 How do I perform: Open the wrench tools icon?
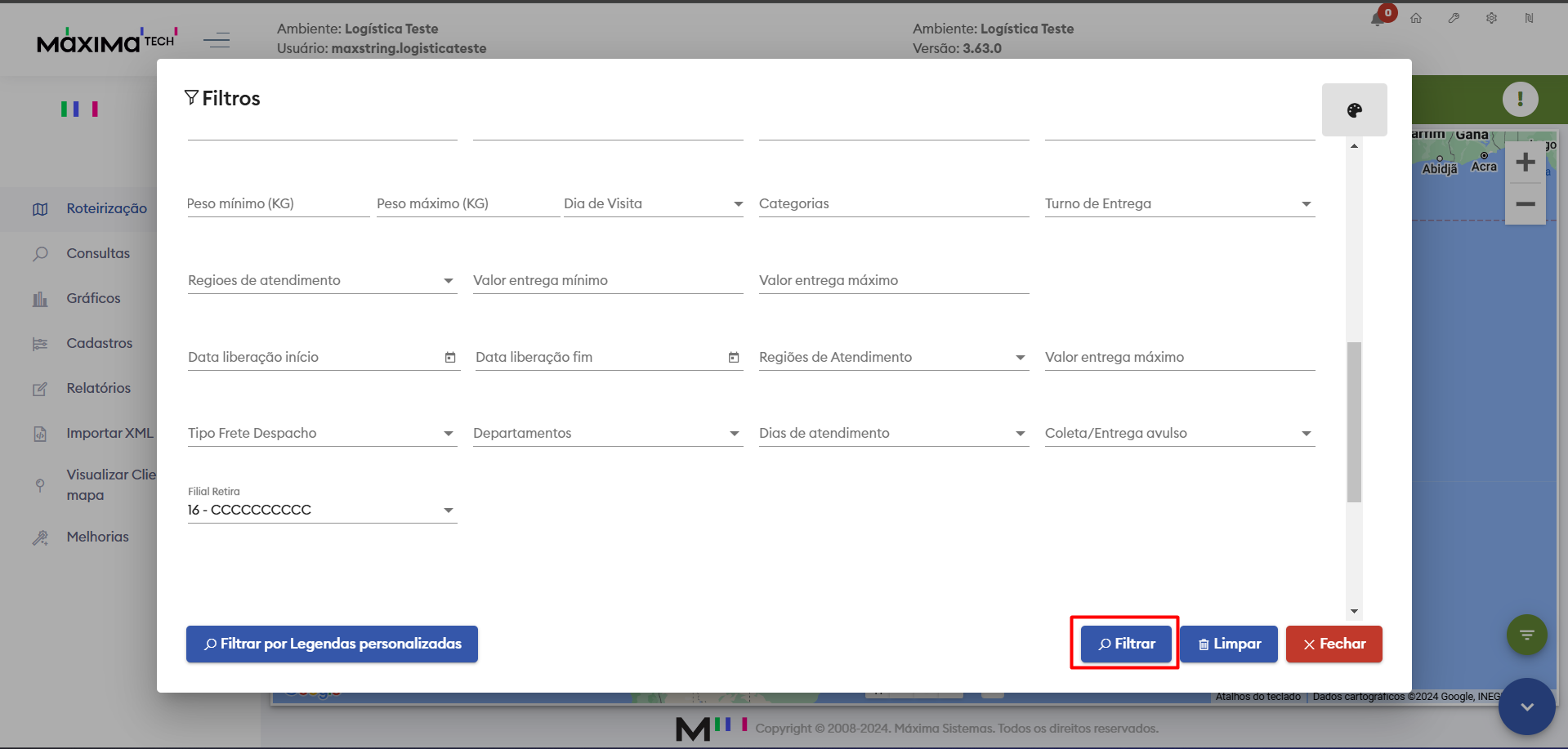1454,18
